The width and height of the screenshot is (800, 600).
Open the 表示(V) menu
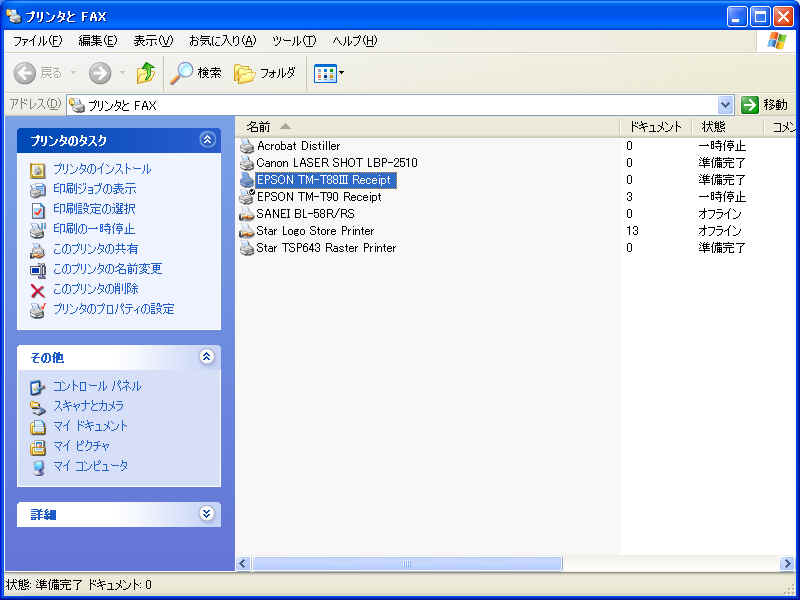tap(153, 41)
